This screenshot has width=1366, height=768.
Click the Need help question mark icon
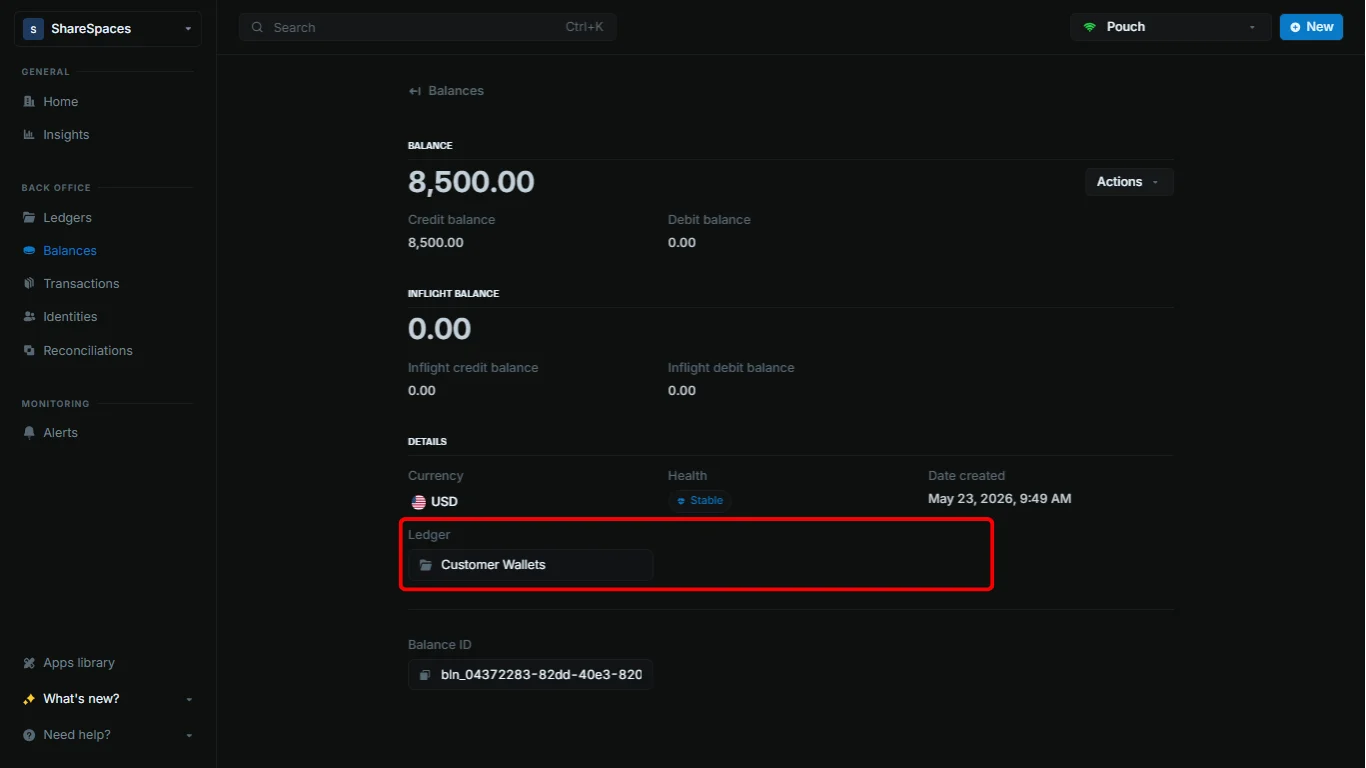click(x=29, y=734)
